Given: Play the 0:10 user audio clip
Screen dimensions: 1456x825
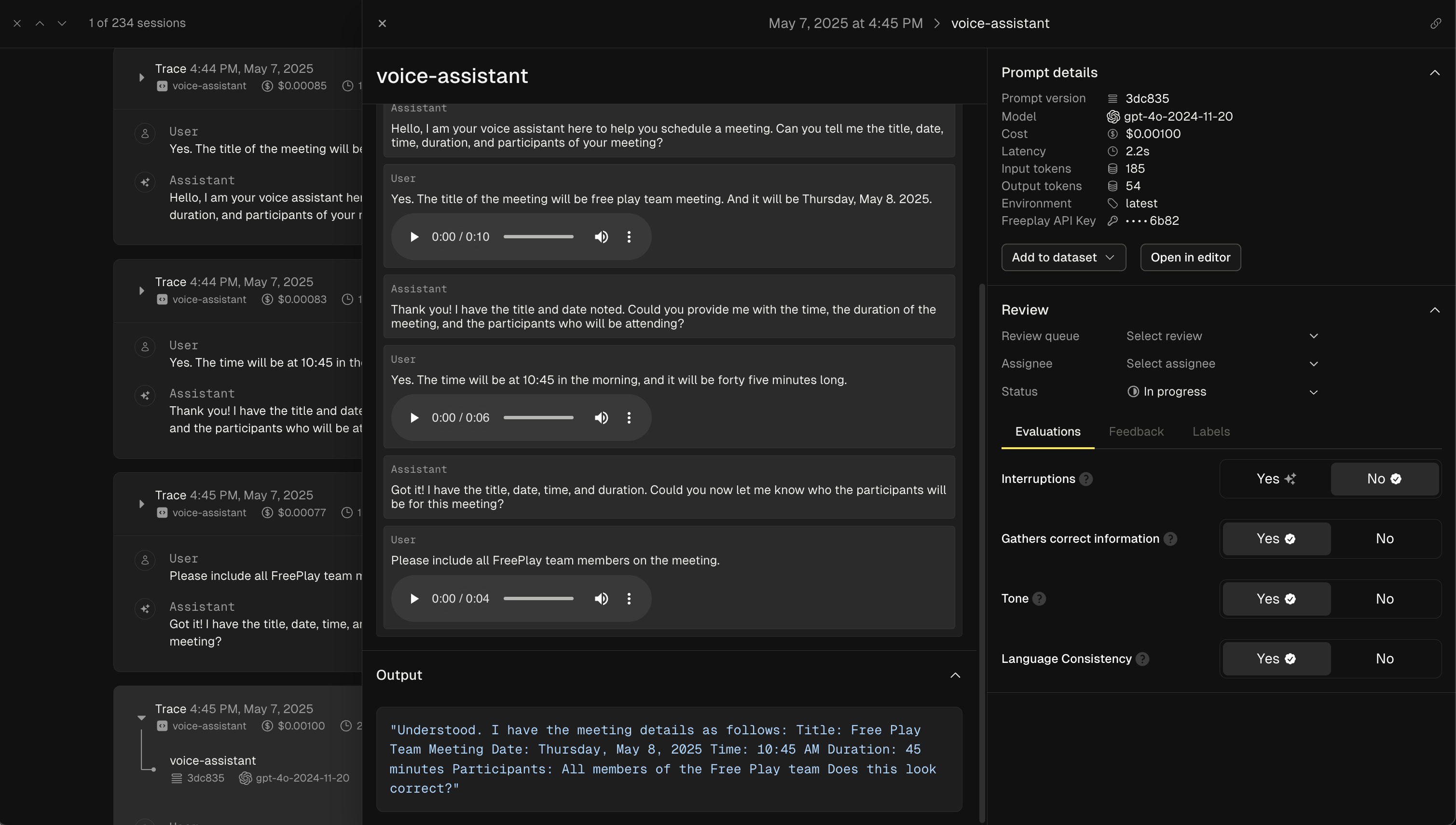Looking at the screenshot, I should click(x=414, y=237).
